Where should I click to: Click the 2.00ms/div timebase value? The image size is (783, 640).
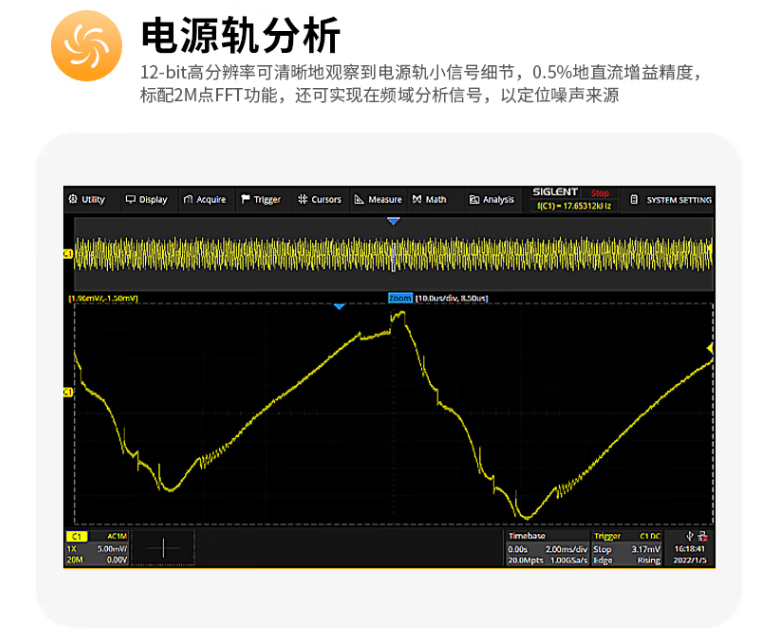[566, 549]
